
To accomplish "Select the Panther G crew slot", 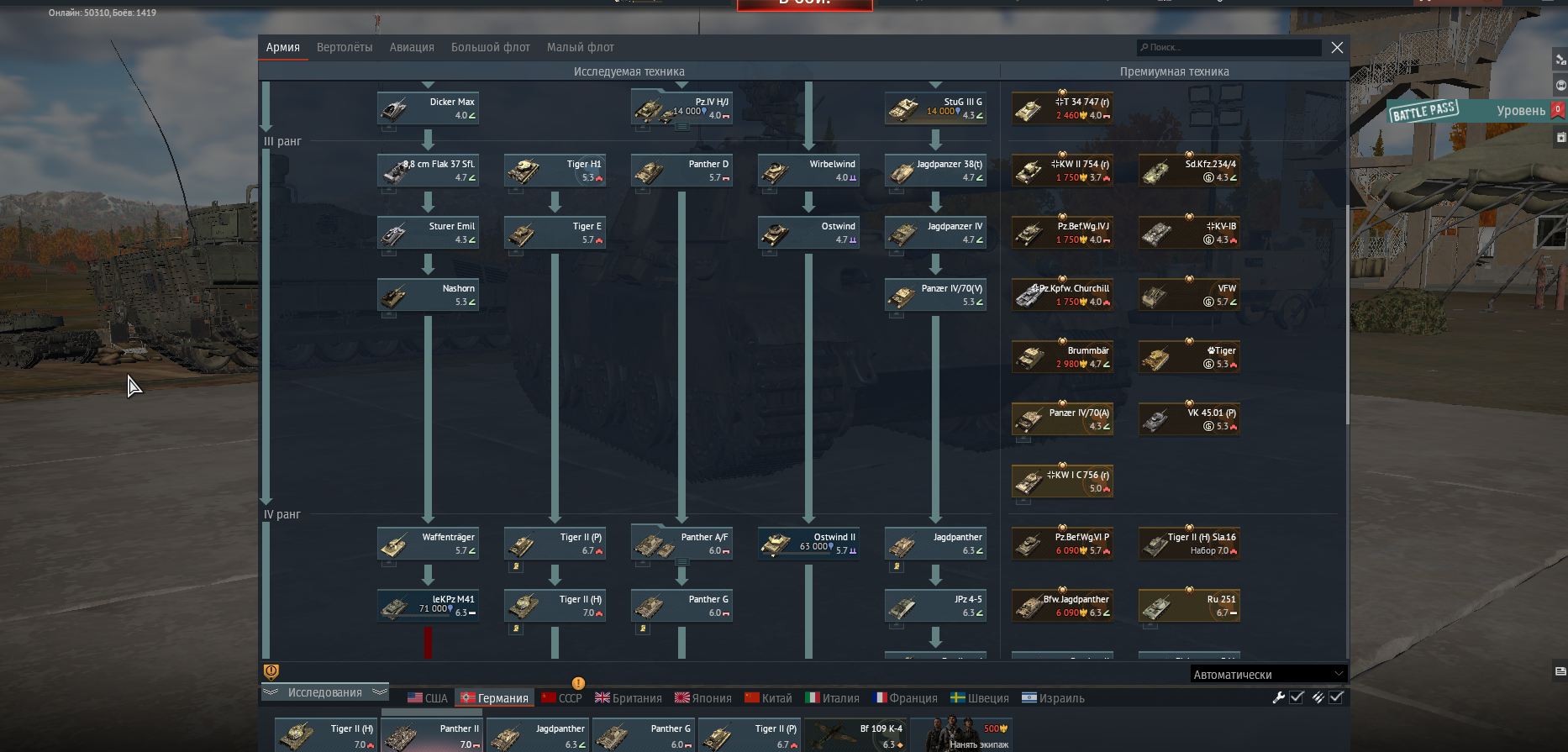I will (644, 735).
